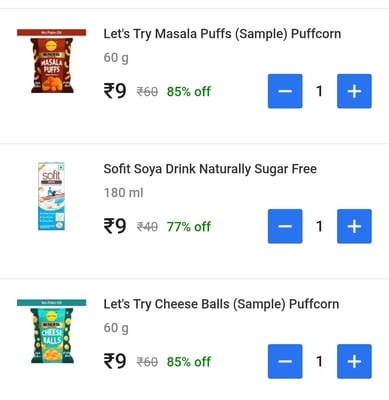Open the Cheese Balls packet image
389x400 pixels.
52,331
